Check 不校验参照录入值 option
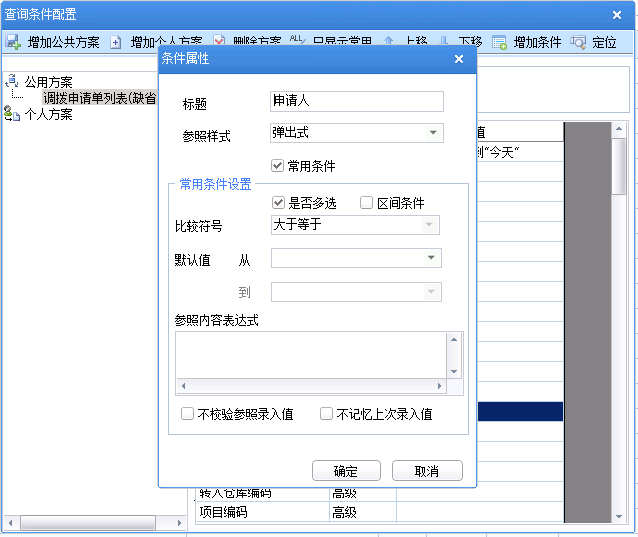Screen dimensions: 638x537 click(x=187, y=414)
